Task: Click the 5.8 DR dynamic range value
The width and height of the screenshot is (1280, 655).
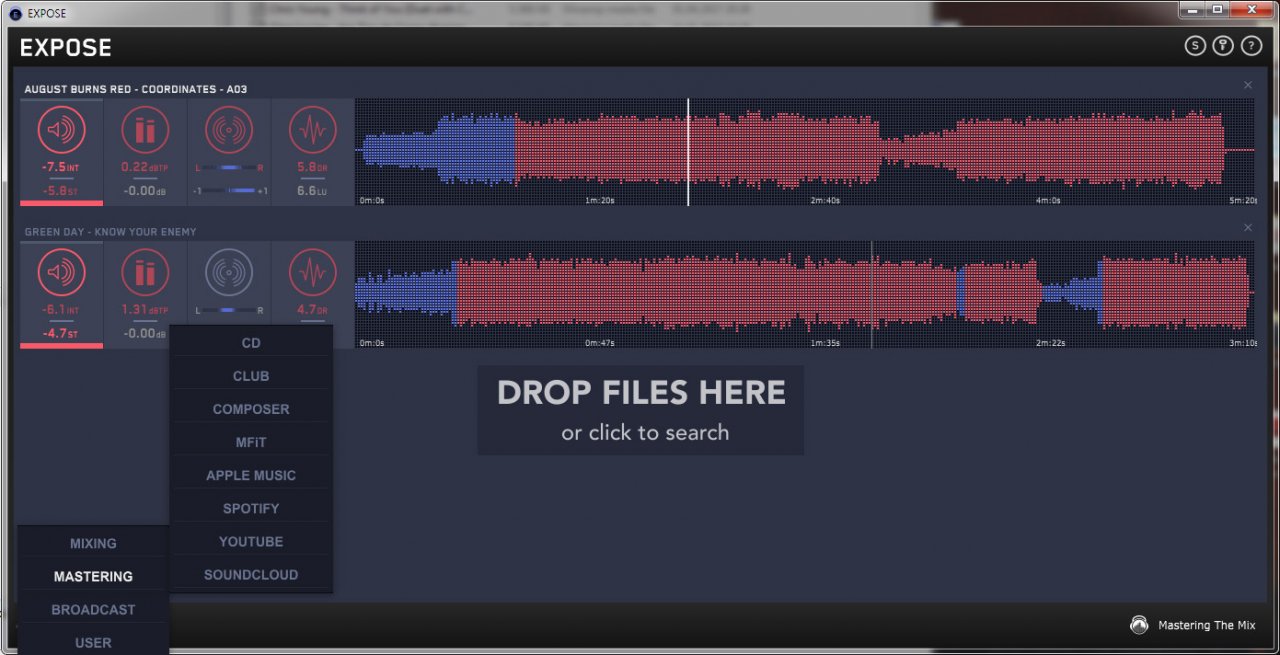Action: [x=313, y=168]
